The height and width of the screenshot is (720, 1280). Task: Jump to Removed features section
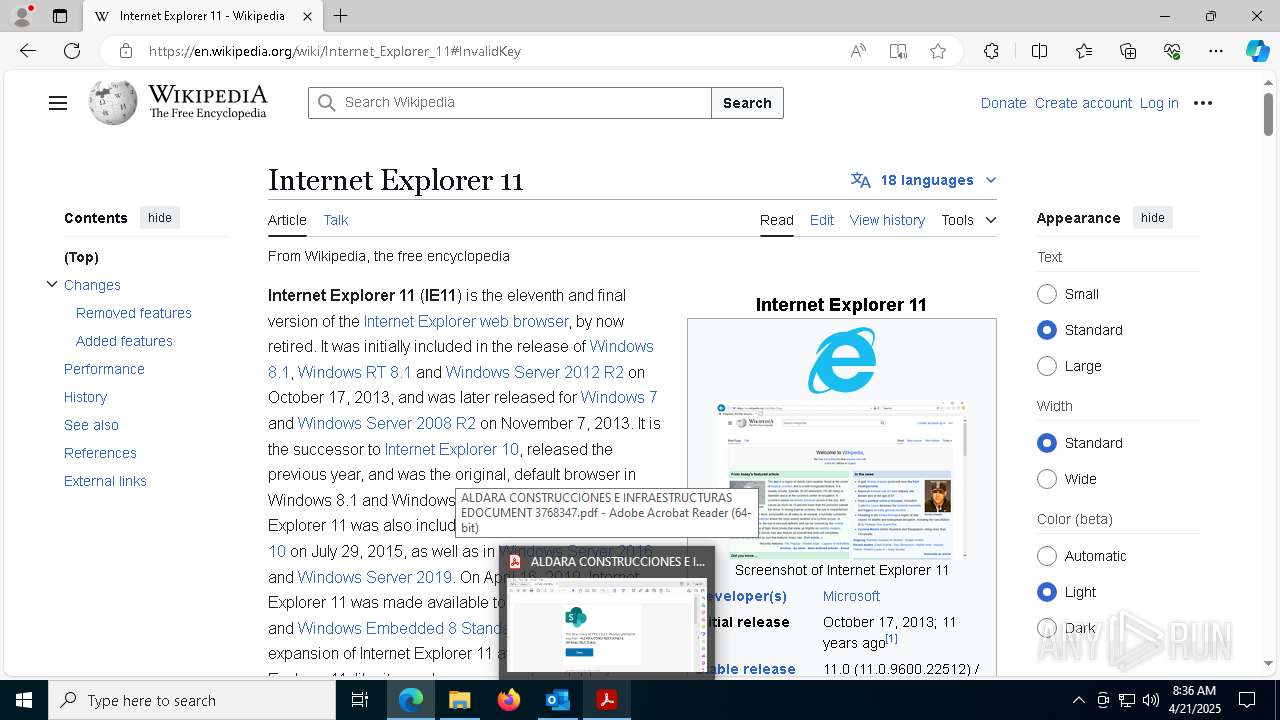pos(134,313)
